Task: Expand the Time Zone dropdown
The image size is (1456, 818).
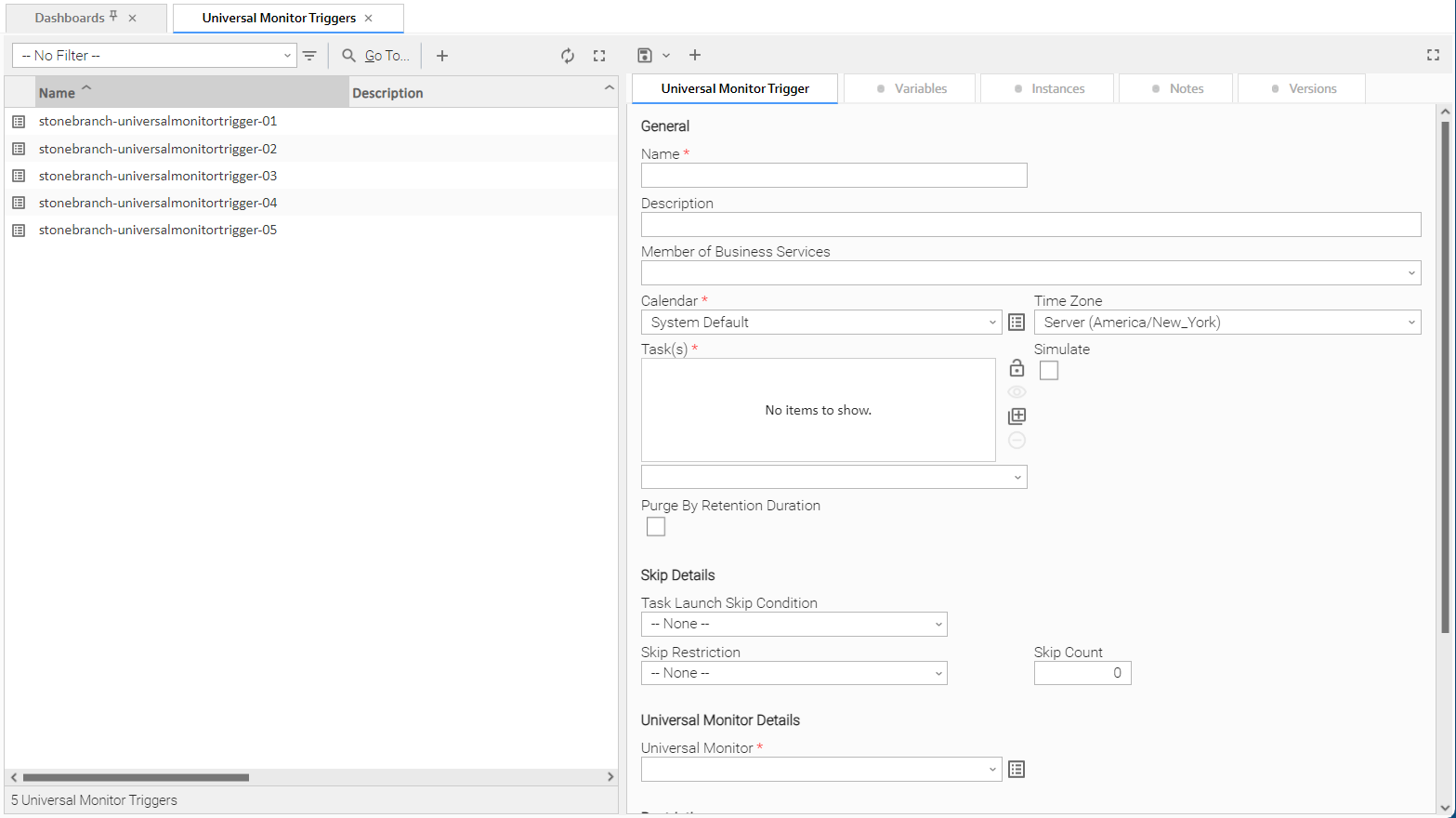Action: (x=1226, y=323)
